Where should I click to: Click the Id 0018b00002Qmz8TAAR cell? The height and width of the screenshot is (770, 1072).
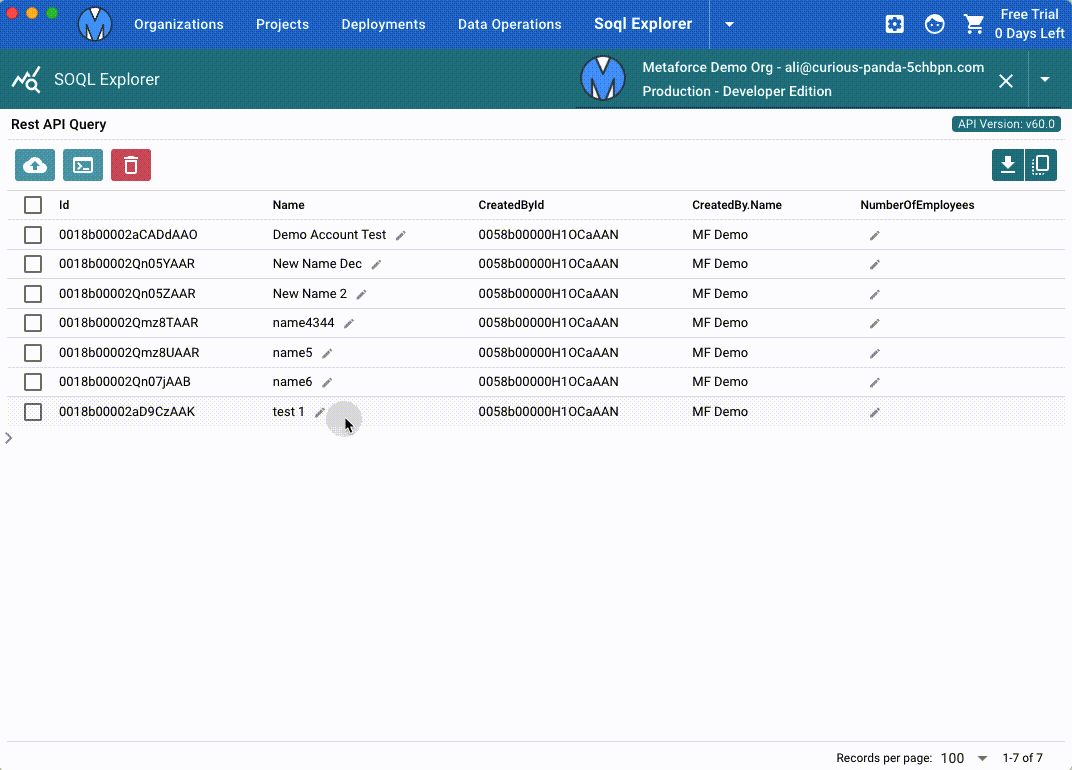pos(129,323)
